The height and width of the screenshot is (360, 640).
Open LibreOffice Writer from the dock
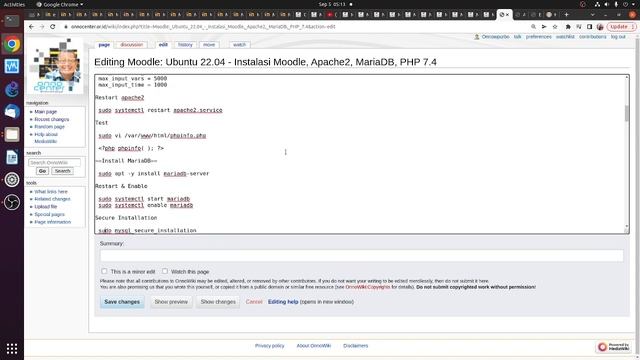pyautogui.click(x=12, y=157)
